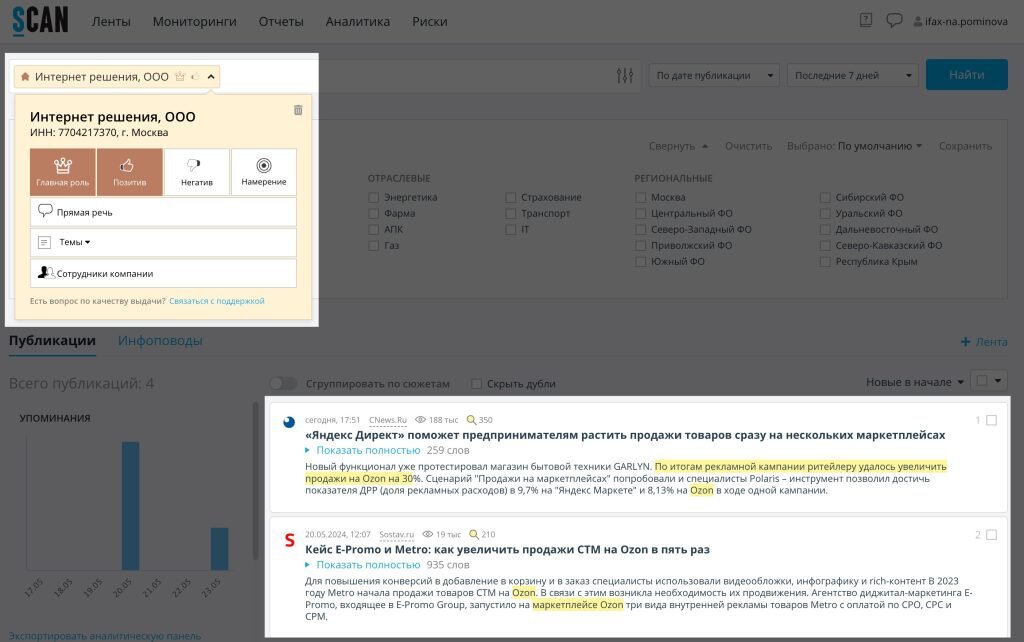
Task: Click Сотрудники компании people row
Action: [x=163, y=273]
